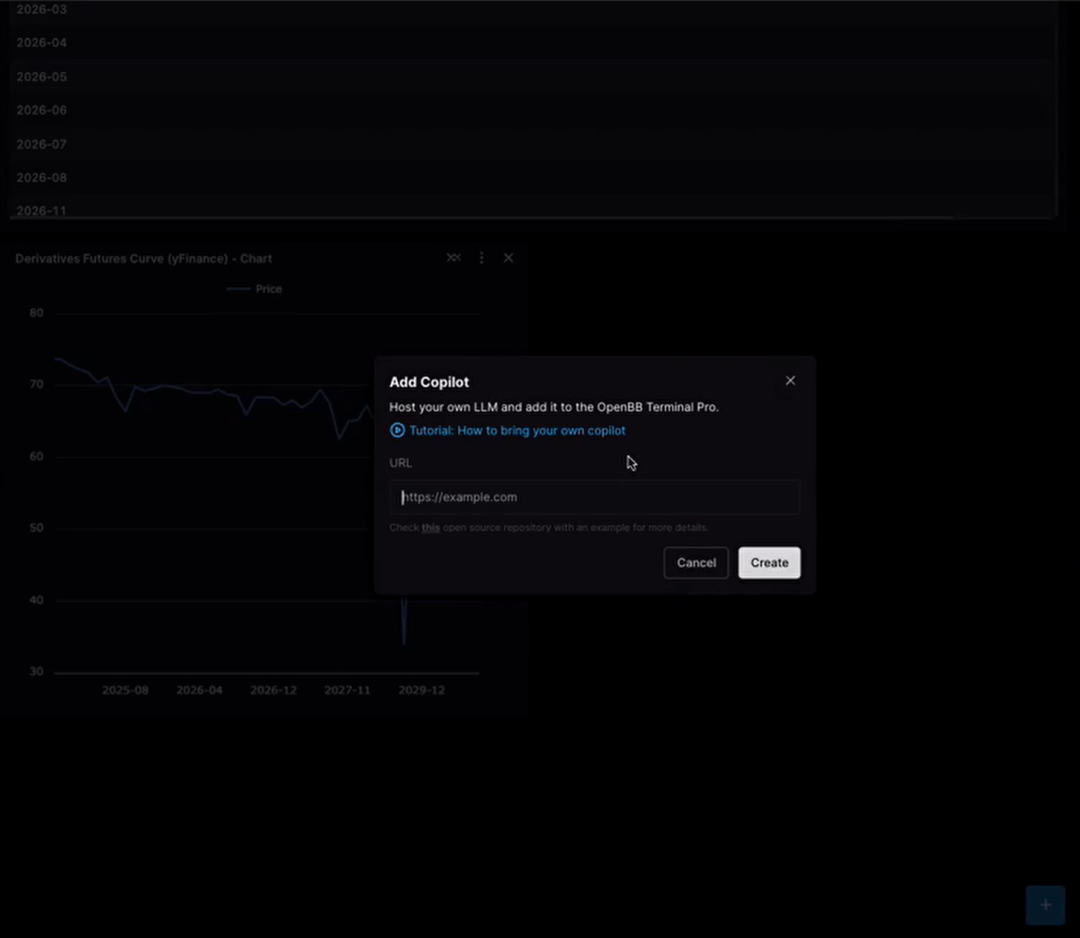Click the Derivatives Futures Curve chart title
The image size is (1080, 938).
coord(143,258)
